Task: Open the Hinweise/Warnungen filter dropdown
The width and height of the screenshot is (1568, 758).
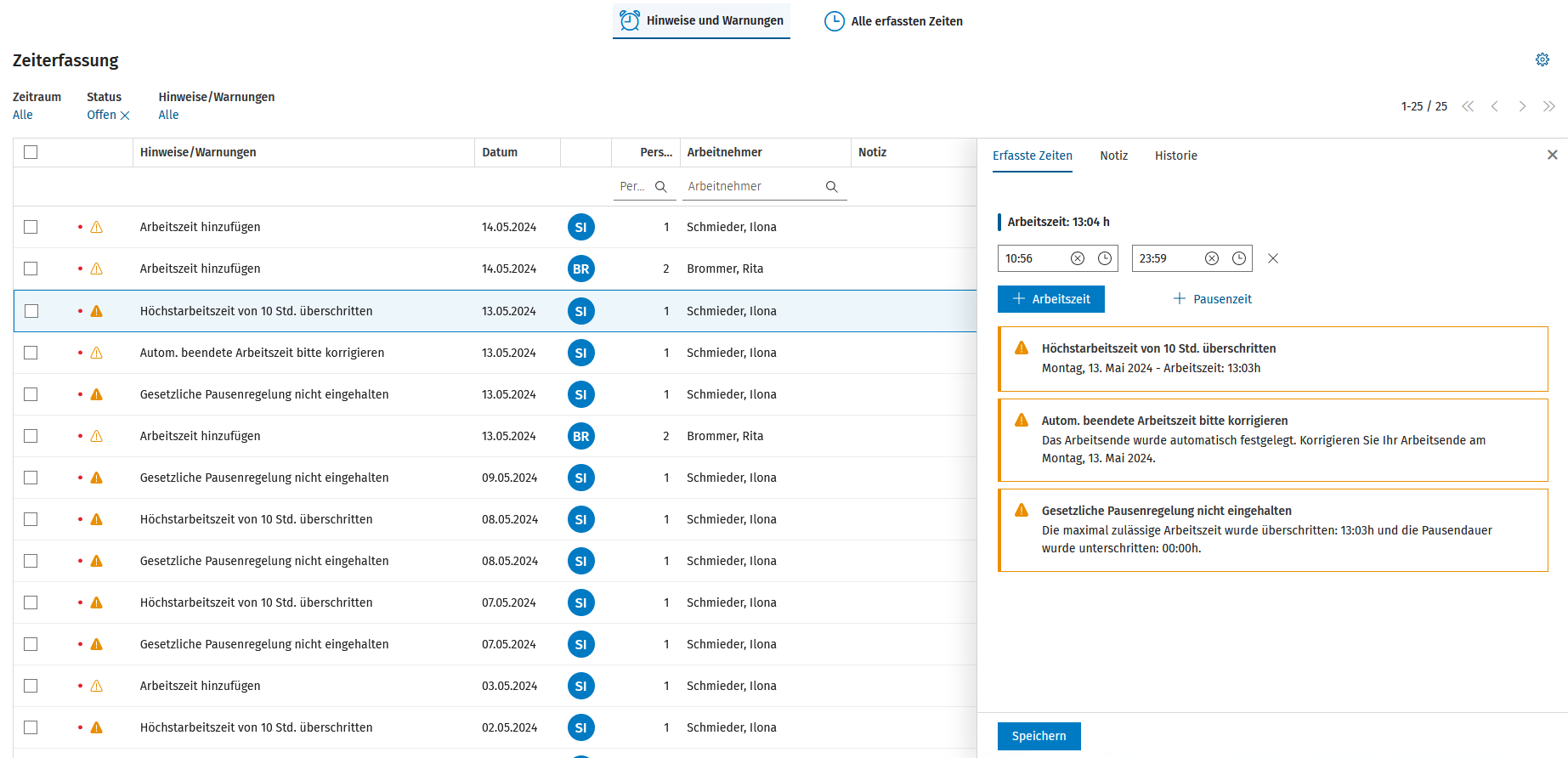Action: pos(168,115)
